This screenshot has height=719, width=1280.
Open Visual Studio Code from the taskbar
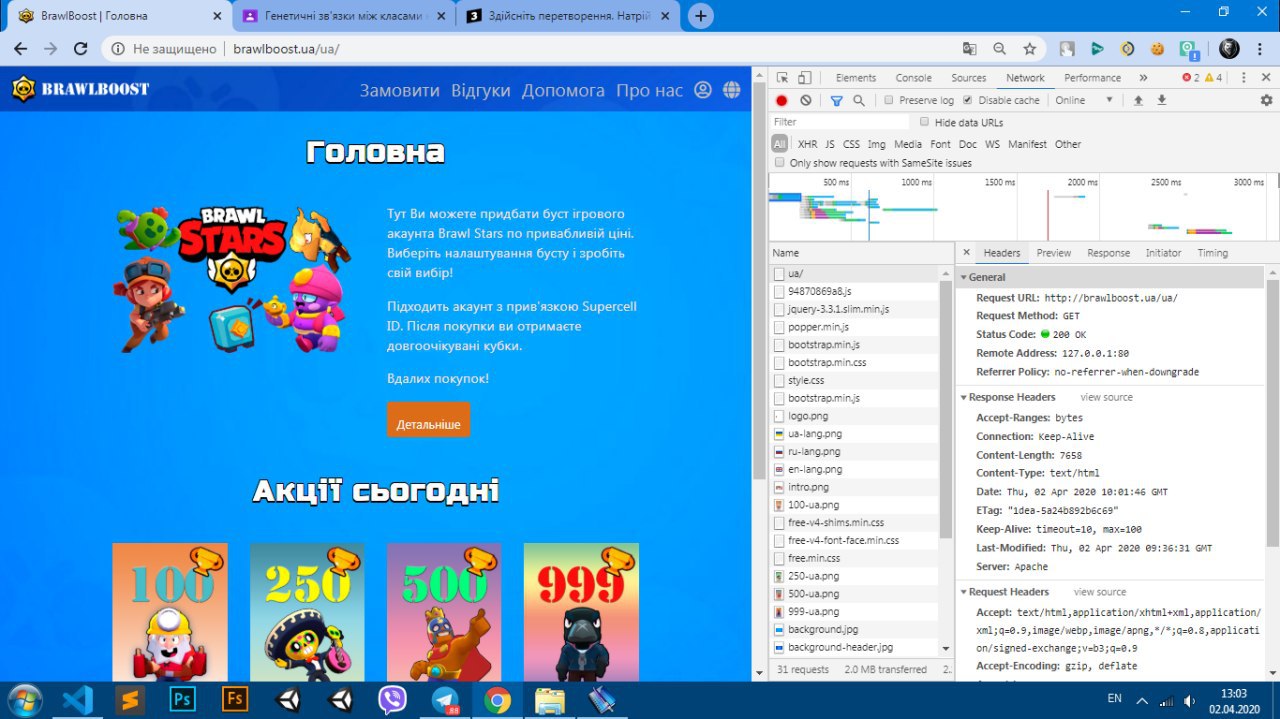pyautogui.click(x=78, y=699)
